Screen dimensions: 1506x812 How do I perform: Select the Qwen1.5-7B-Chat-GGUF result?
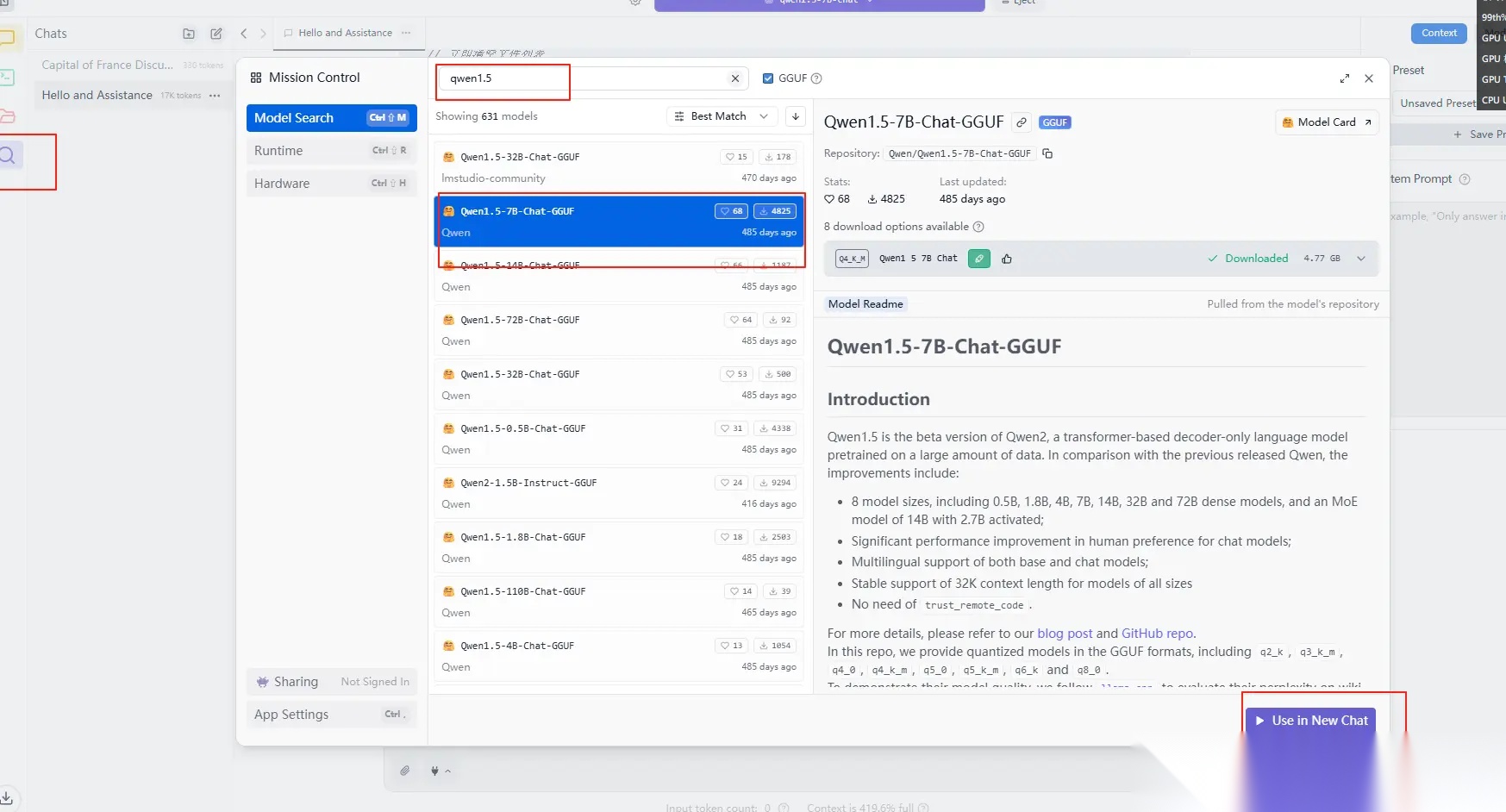619,222
